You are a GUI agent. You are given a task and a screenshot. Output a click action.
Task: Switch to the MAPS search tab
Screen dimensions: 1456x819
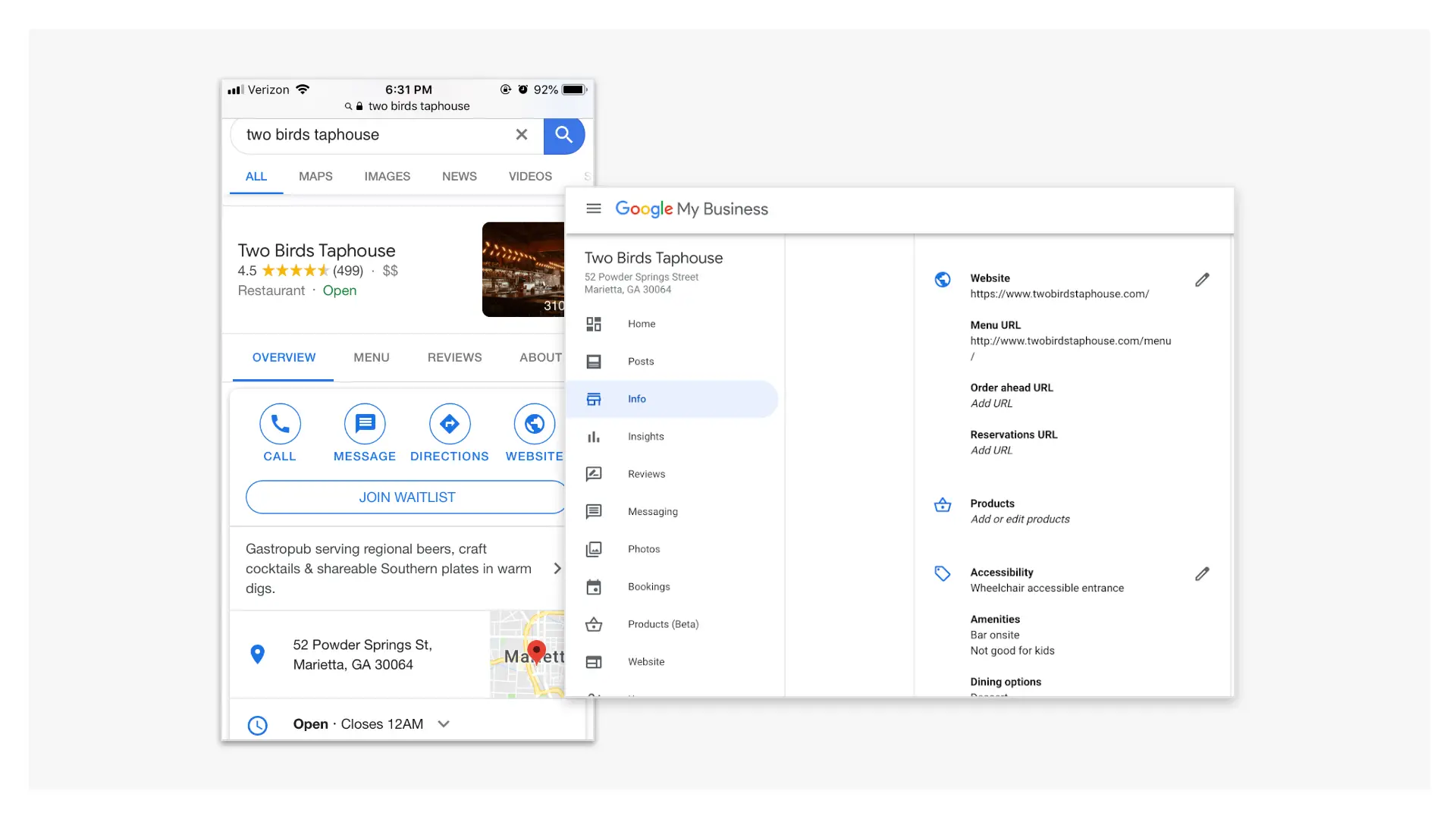[x=315, y=177]
